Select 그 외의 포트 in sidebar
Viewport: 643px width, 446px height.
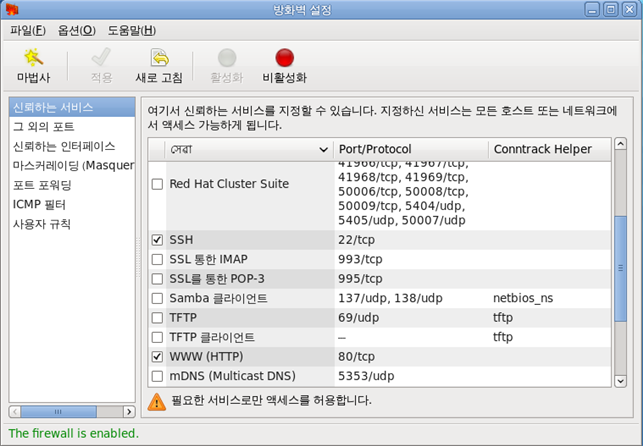pos(72,127)
